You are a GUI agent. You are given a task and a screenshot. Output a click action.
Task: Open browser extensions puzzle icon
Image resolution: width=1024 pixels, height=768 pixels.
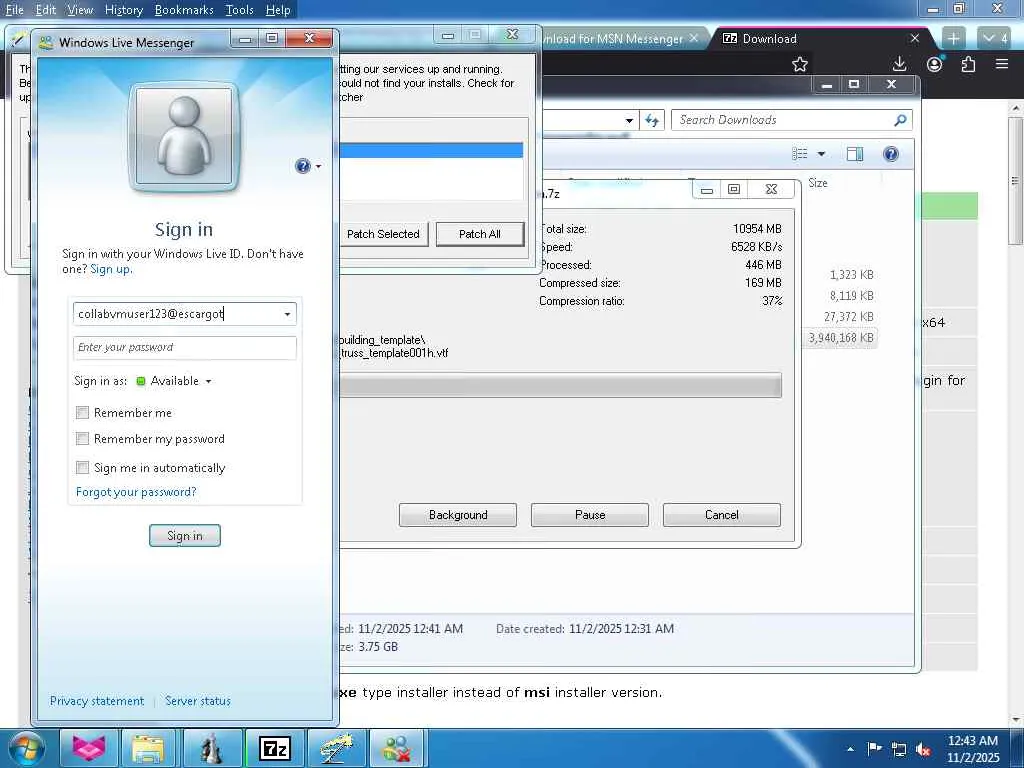click(x=968, y=64)
